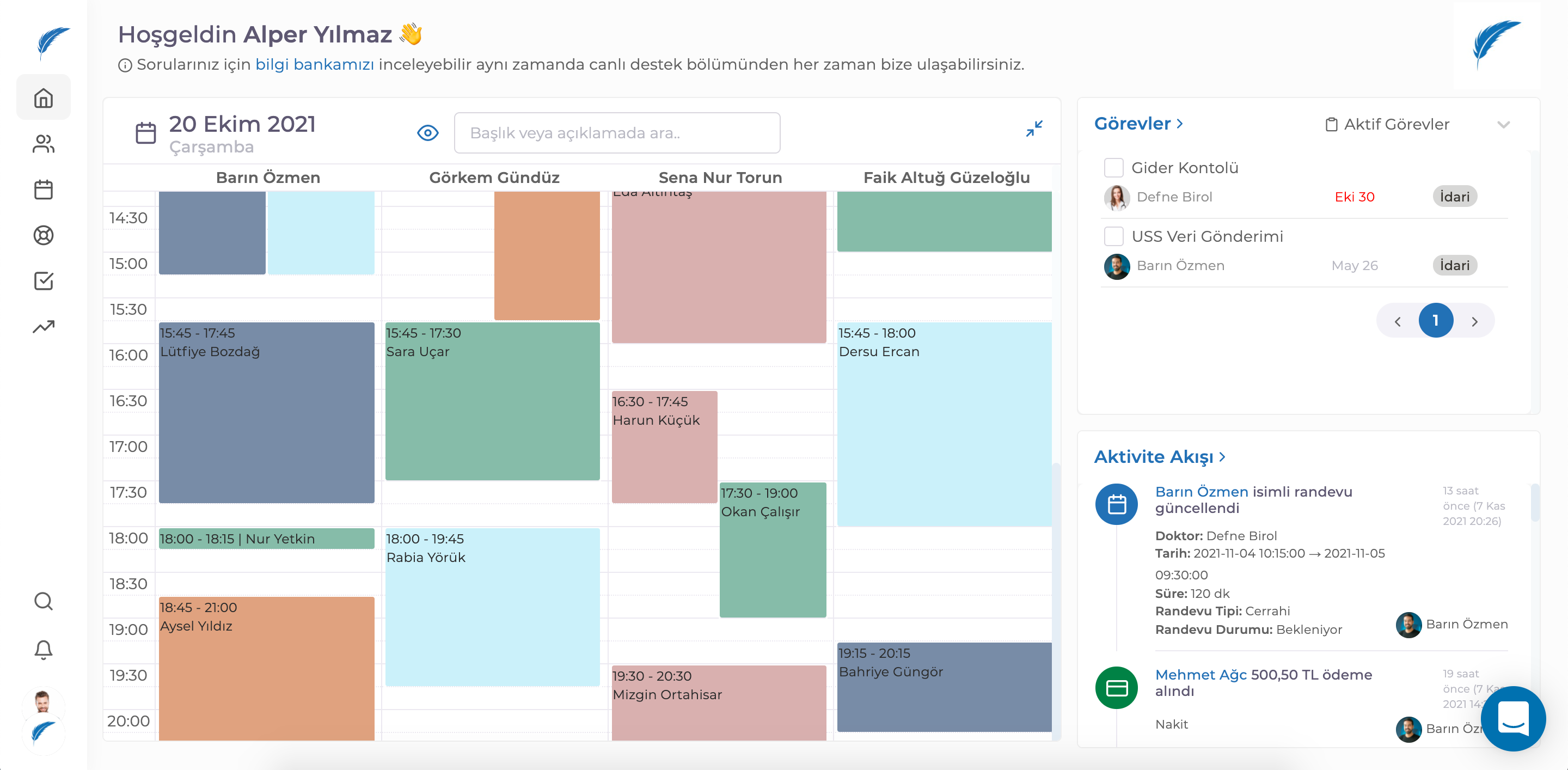Open the bilgi bankamızı link
Screen dimensions: 1568x770
[315, 63]
